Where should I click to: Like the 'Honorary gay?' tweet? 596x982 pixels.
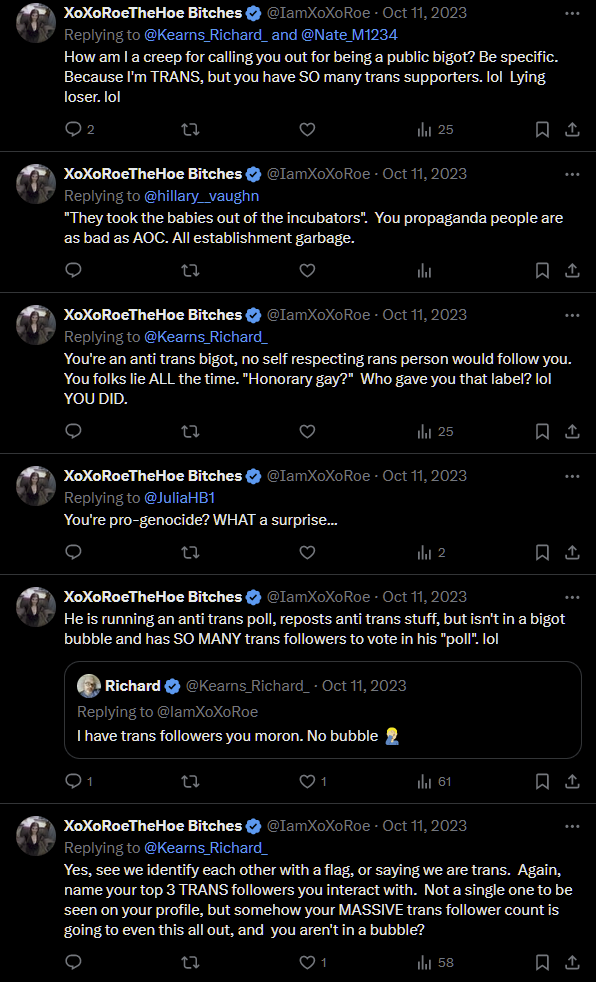click(x=307, y=432)
